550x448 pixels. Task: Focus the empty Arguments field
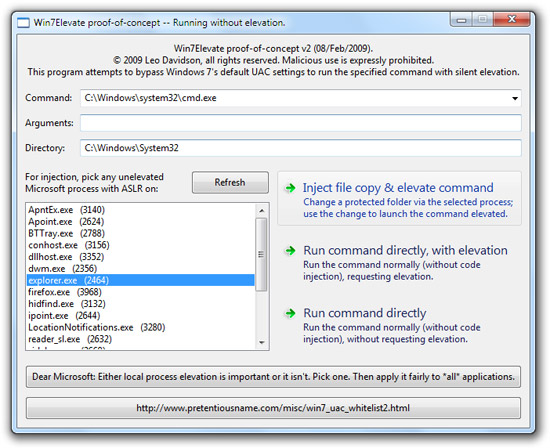pos(301,123)
